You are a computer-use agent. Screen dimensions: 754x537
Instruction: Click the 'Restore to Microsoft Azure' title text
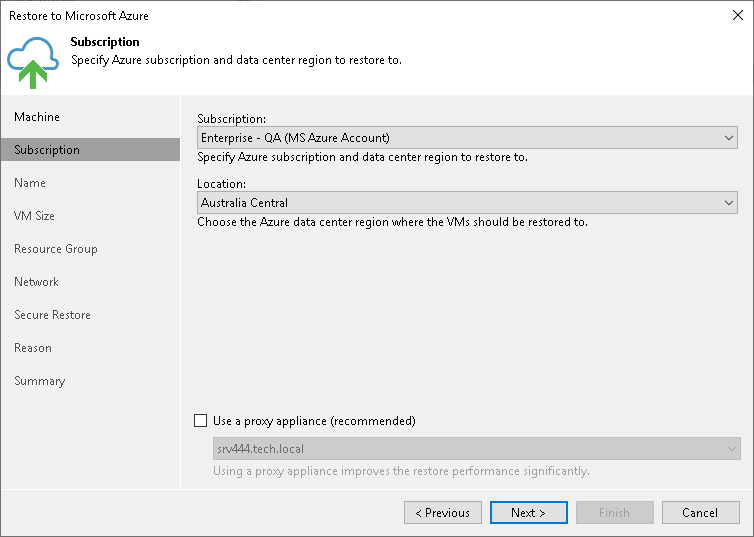tap(79, 16)
